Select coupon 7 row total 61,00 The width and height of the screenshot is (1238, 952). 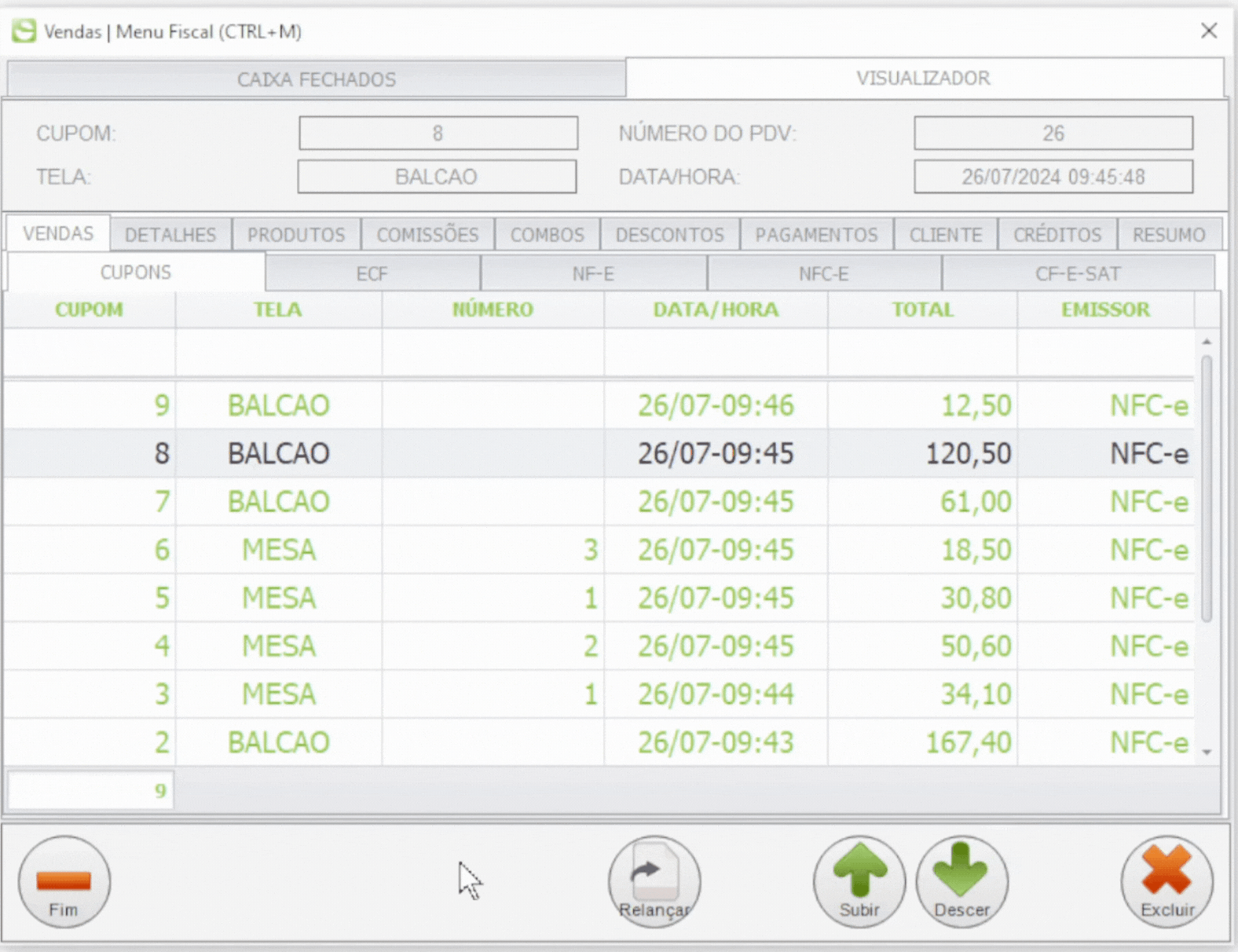pyautogui.click(x=599, y=501)
